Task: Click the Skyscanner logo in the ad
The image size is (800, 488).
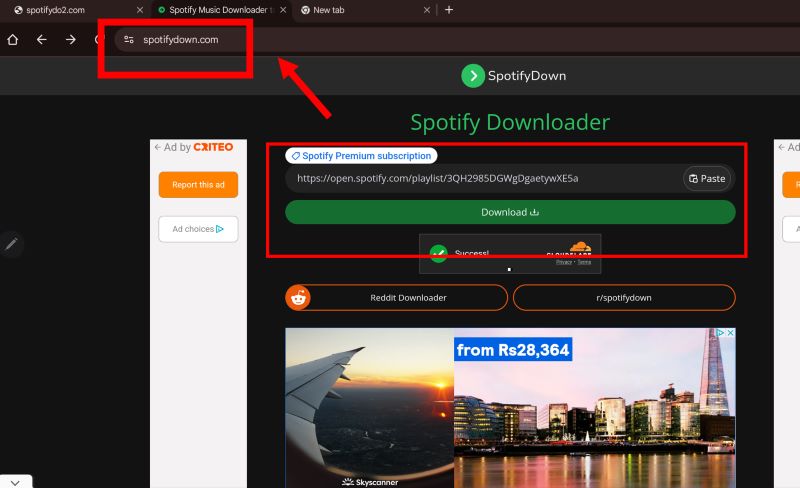Action: 370,482
